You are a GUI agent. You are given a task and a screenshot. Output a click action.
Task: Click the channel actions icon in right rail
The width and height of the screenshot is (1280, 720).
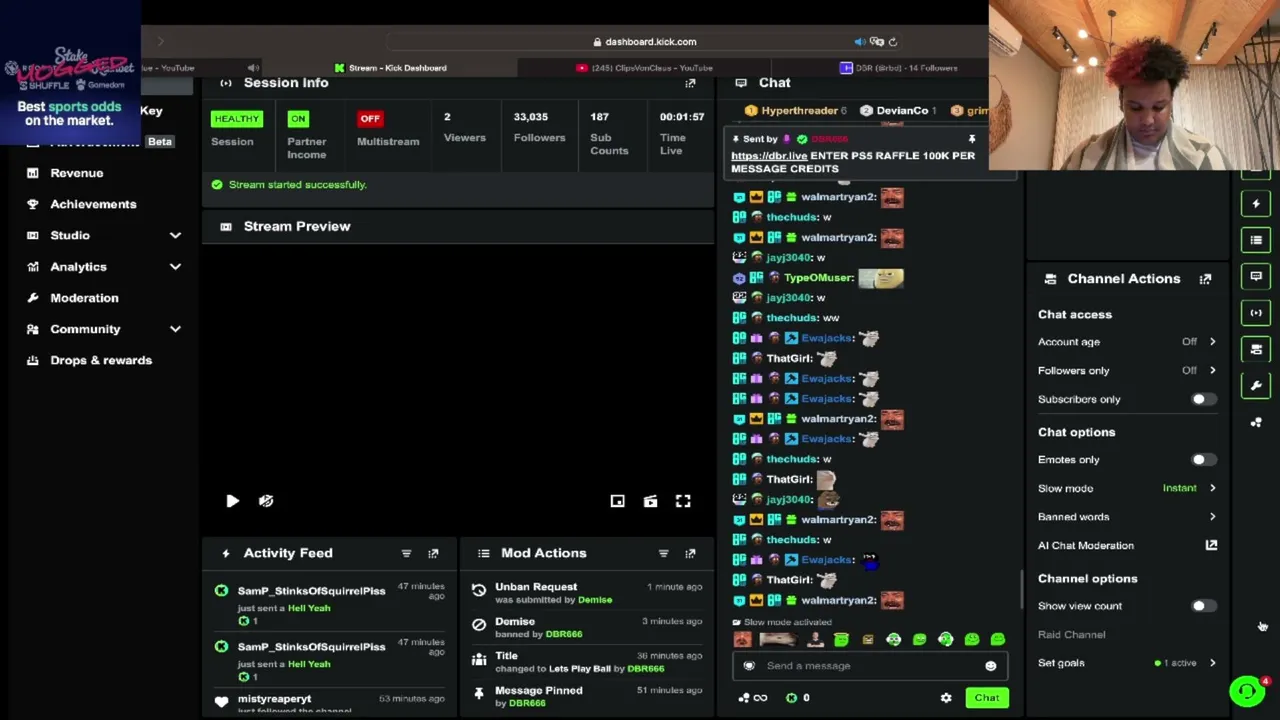1256,349
